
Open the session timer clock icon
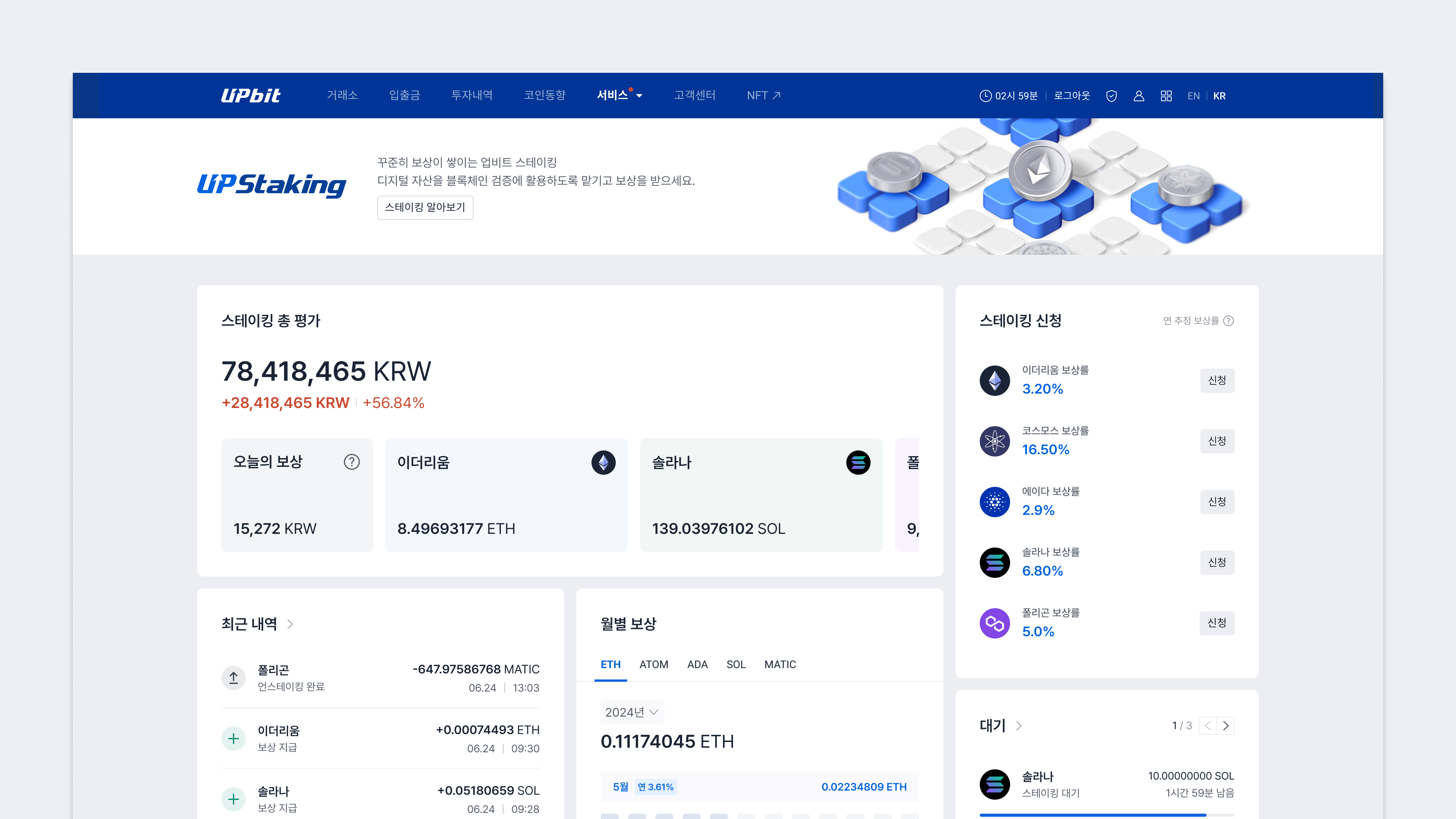click(985, 96)
